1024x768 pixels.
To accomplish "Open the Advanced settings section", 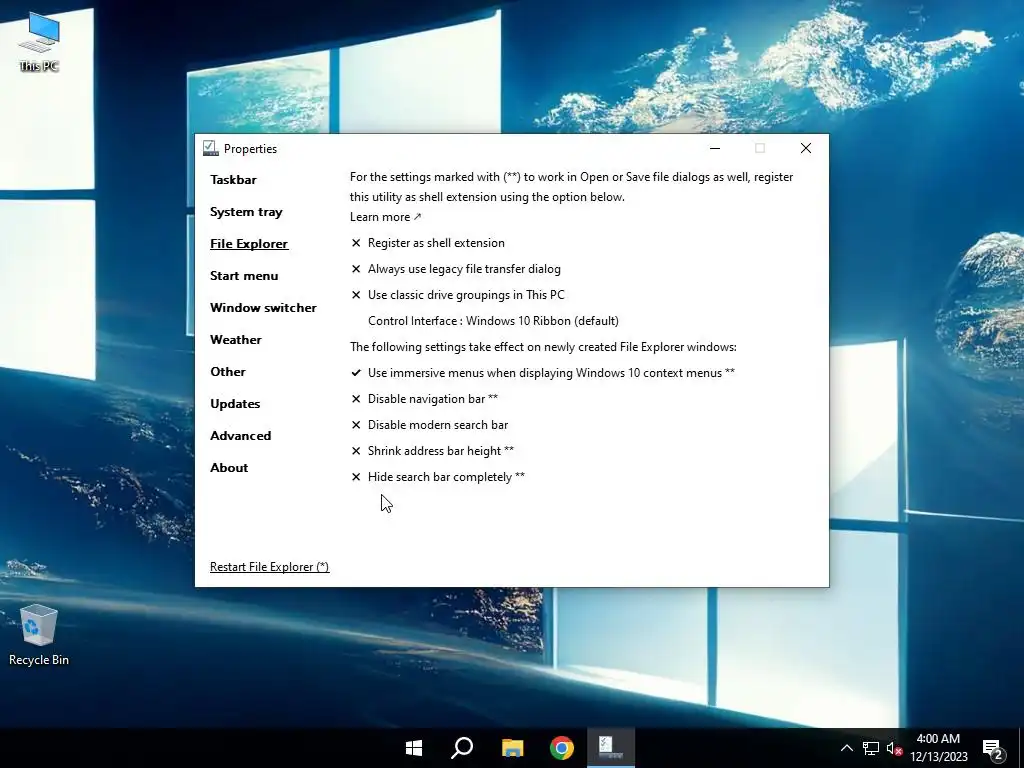I will 240,436.
